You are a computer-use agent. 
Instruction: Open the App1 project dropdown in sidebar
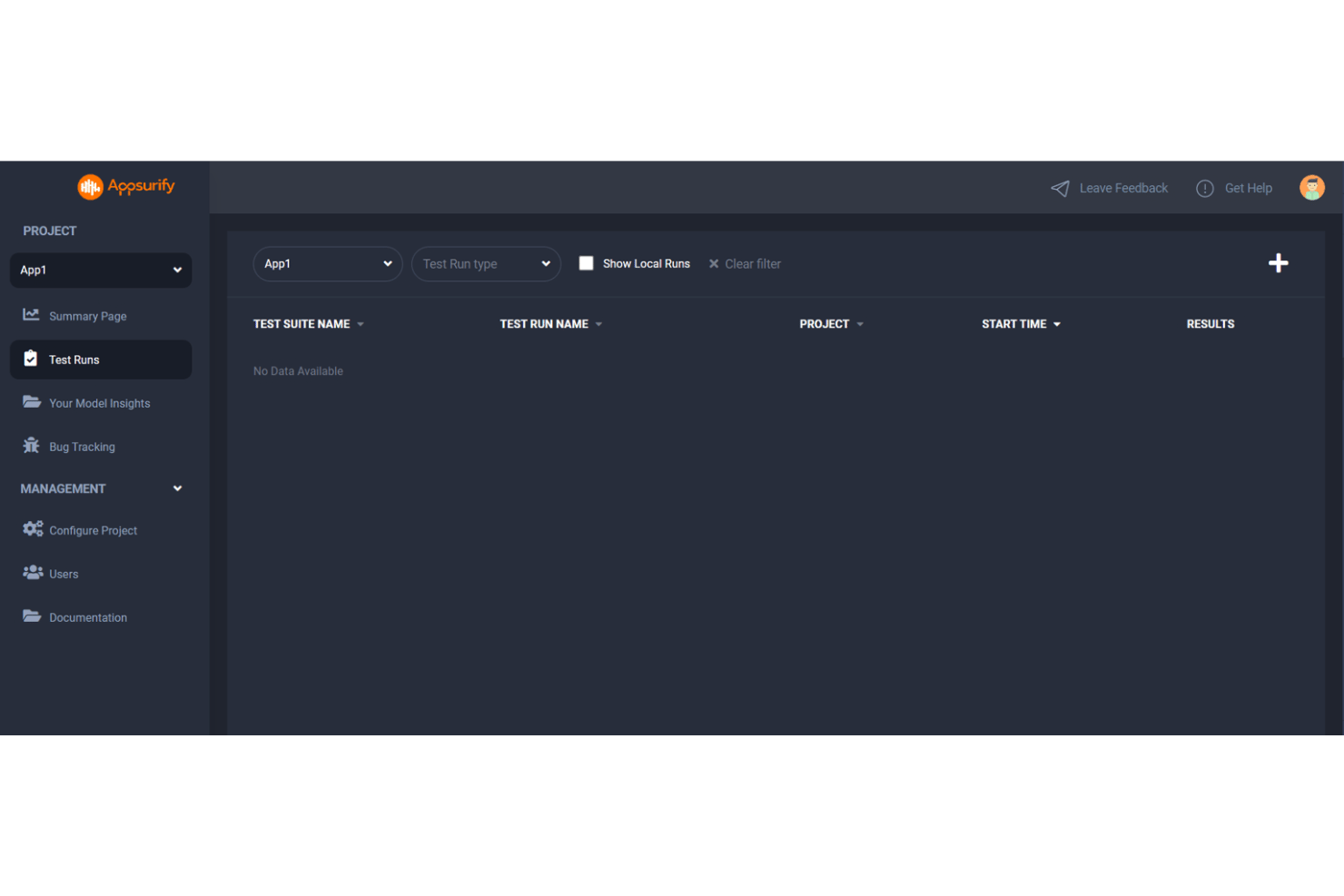click(101, 271)
